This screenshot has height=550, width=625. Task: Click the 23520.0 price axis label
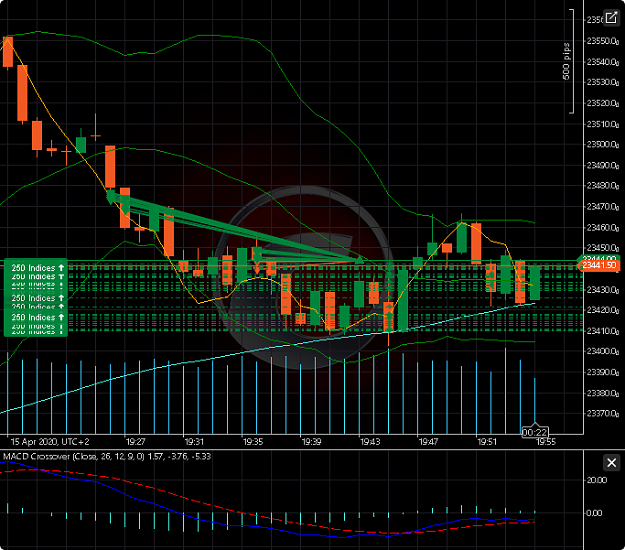[603, 103]
